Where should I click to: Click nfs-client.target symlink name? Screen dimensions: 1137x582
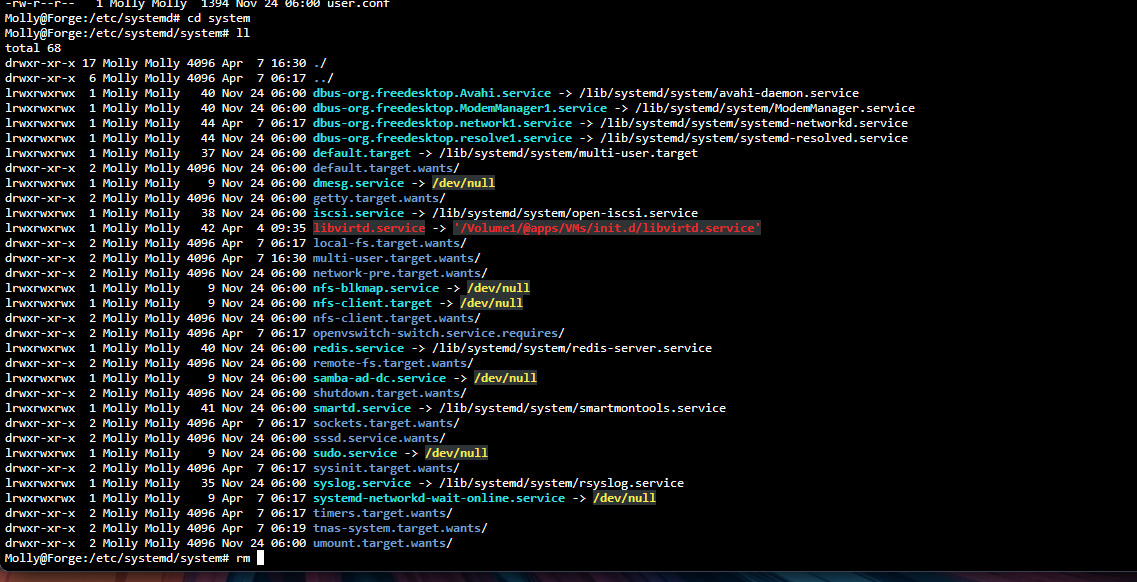pyautogui.click(x=372, y=303)
